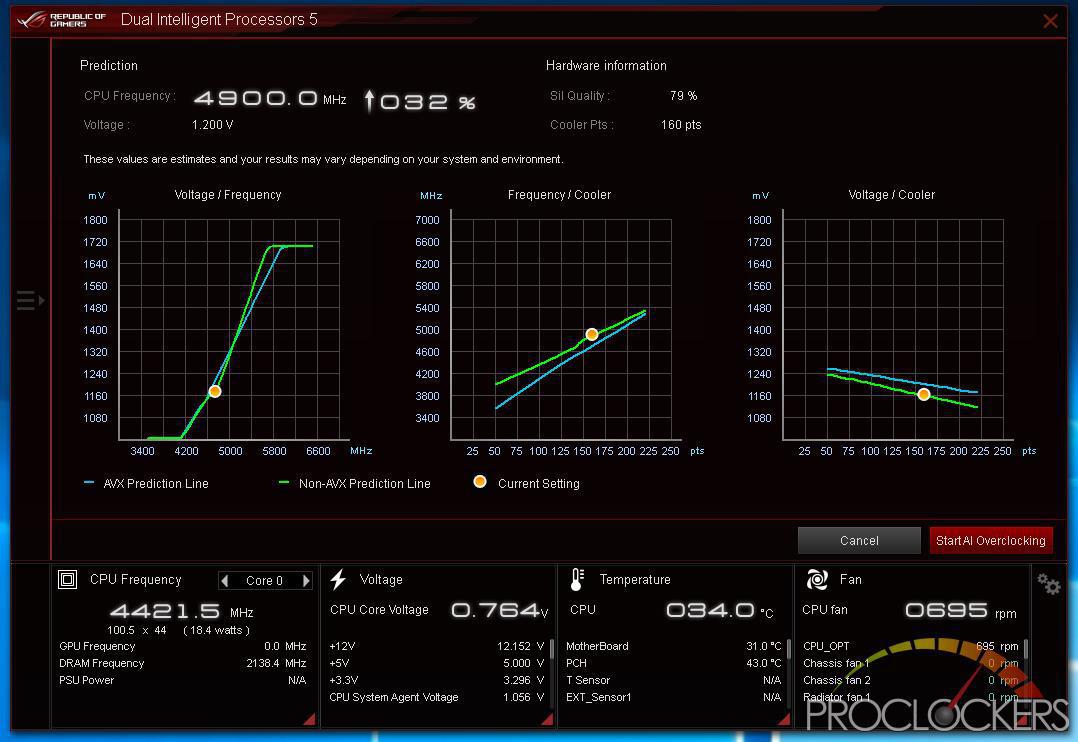This screenshot has height=742, width=1078.
Task: Click the 'DRAM Frequency' row label
Action: 102,663
